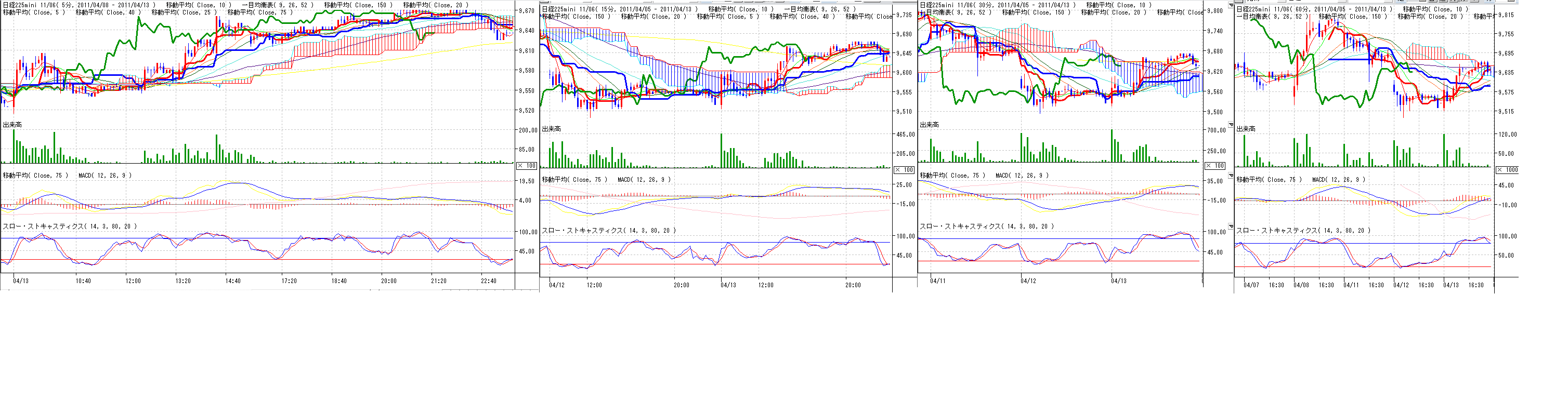Select MACD( 12, 26, 9 ) label in 60分 chart
The image size is (1568, 401).
[x=1339, y=180]
